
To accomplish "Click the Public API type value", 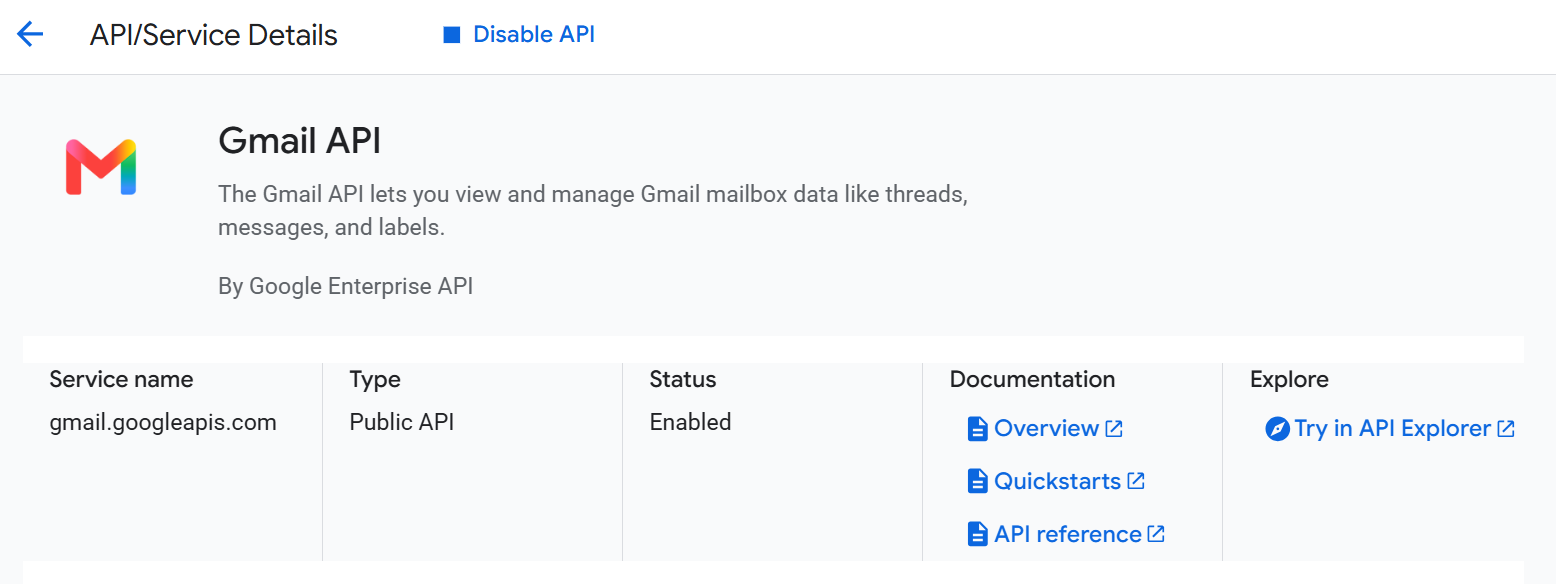I will click(x=402, y=423).
